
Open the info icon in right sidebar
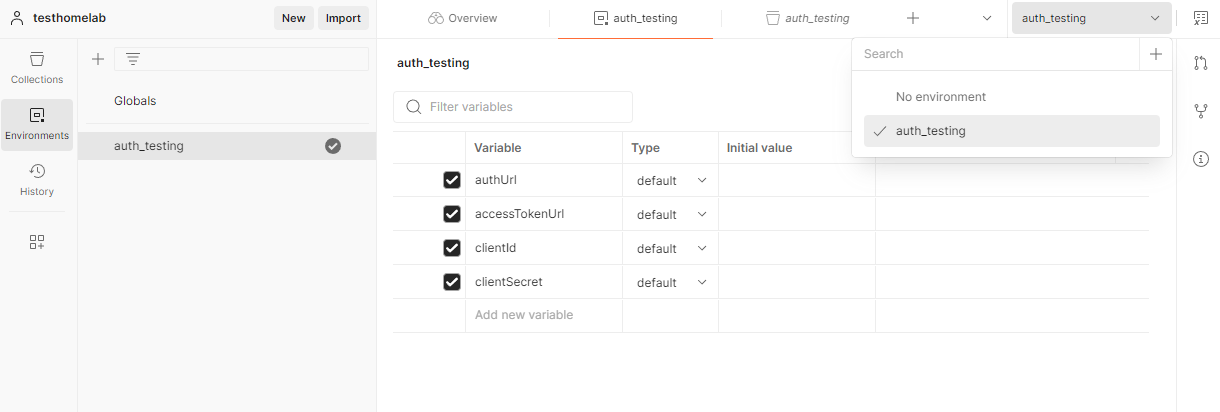pos(1201,159)
